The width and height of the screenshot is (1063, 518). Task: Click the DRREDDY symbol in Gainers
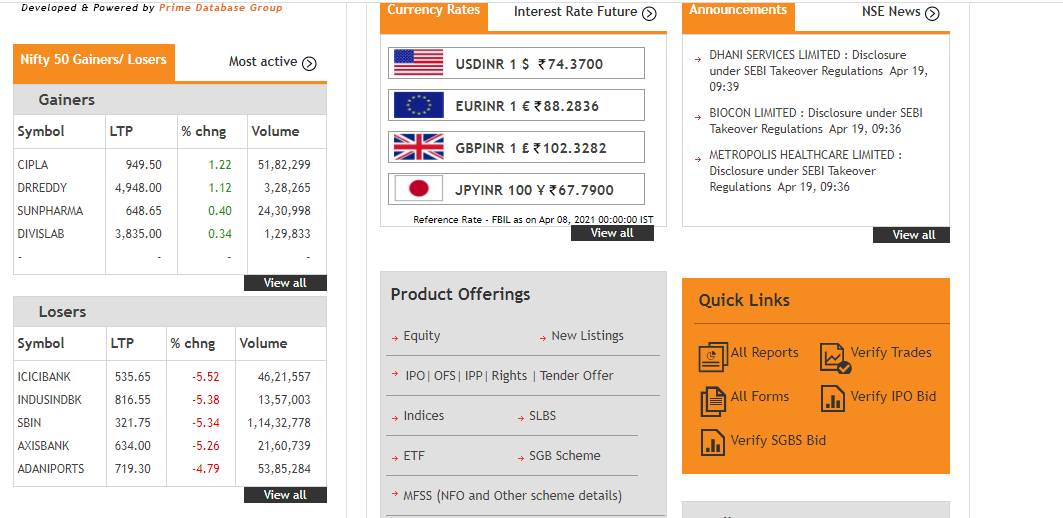click(42, 188)
